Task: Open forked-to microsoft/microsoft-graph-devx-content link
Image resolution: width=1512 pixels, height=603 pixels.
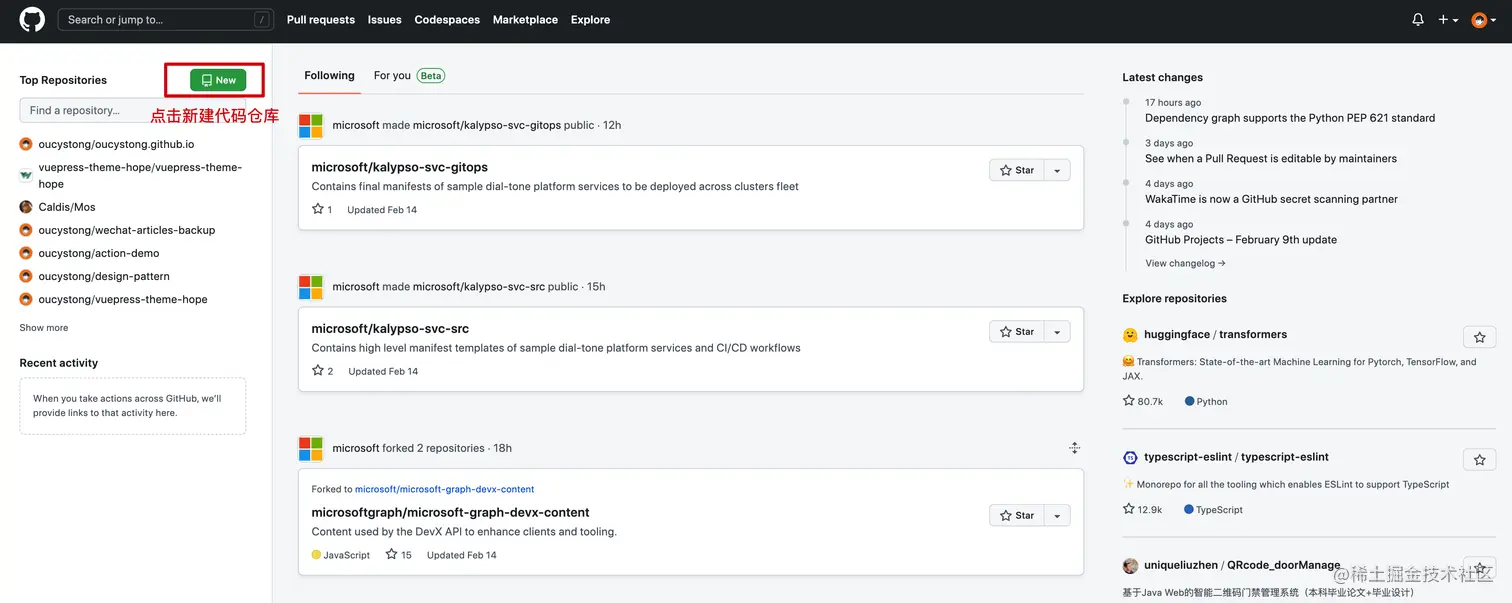Action: (x=444, y=489)
